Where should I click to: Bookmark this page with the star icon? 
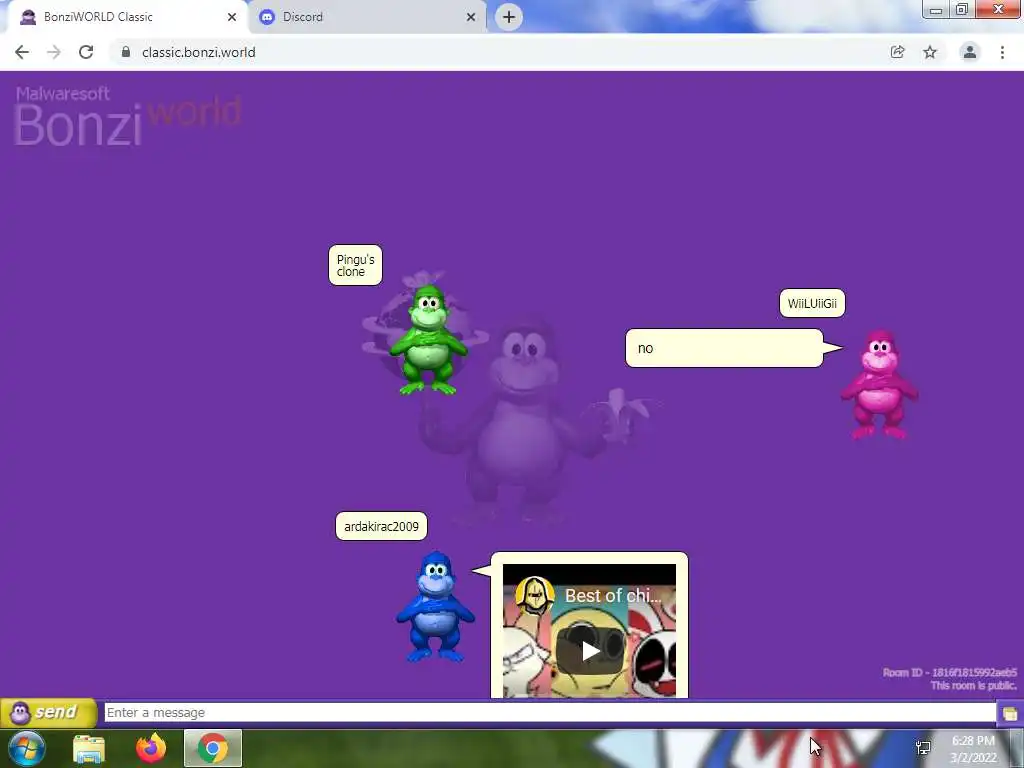point(930,52)
